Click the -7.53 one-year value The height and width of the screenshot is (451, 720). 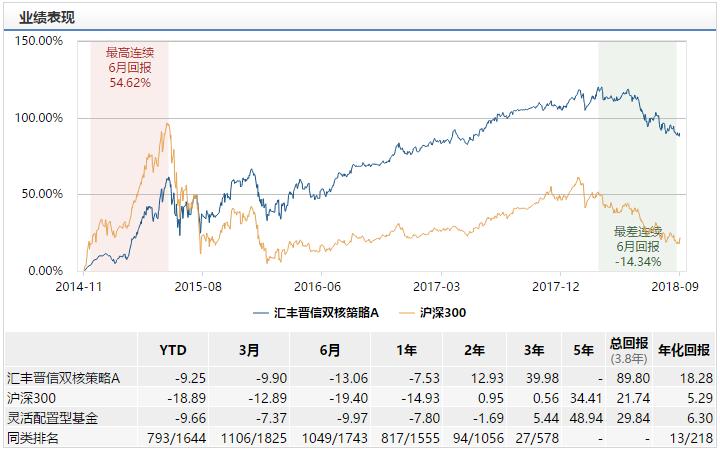(x=424, y=378)
